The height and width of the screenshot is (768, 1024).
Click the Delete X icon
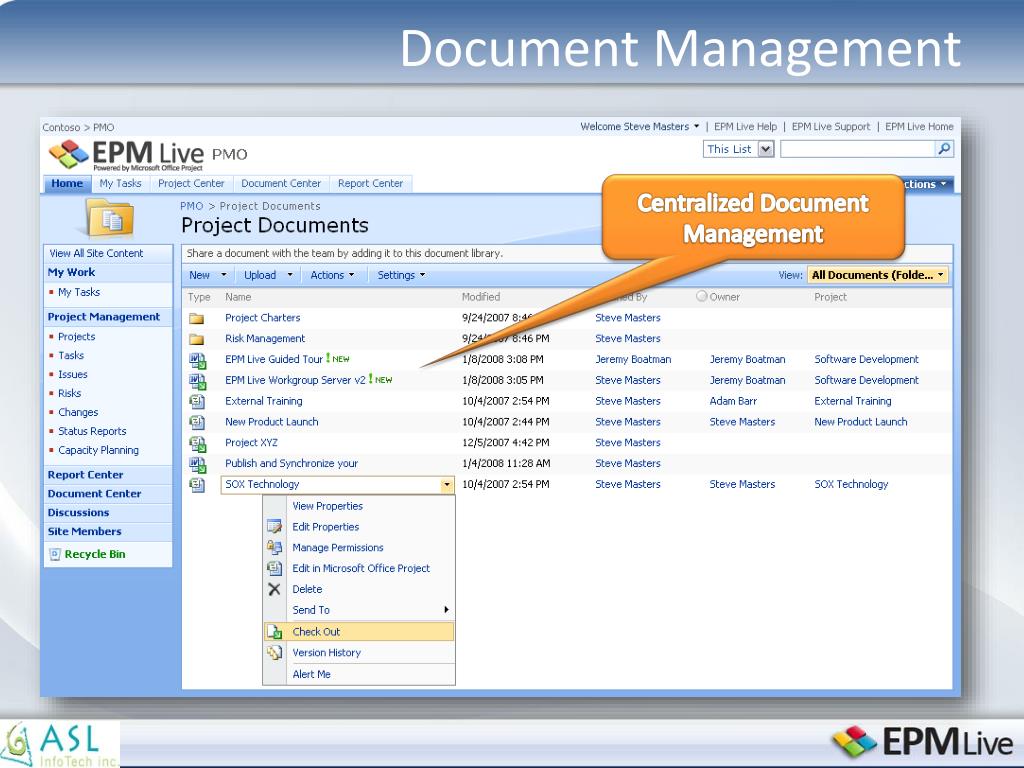point(274,589)
